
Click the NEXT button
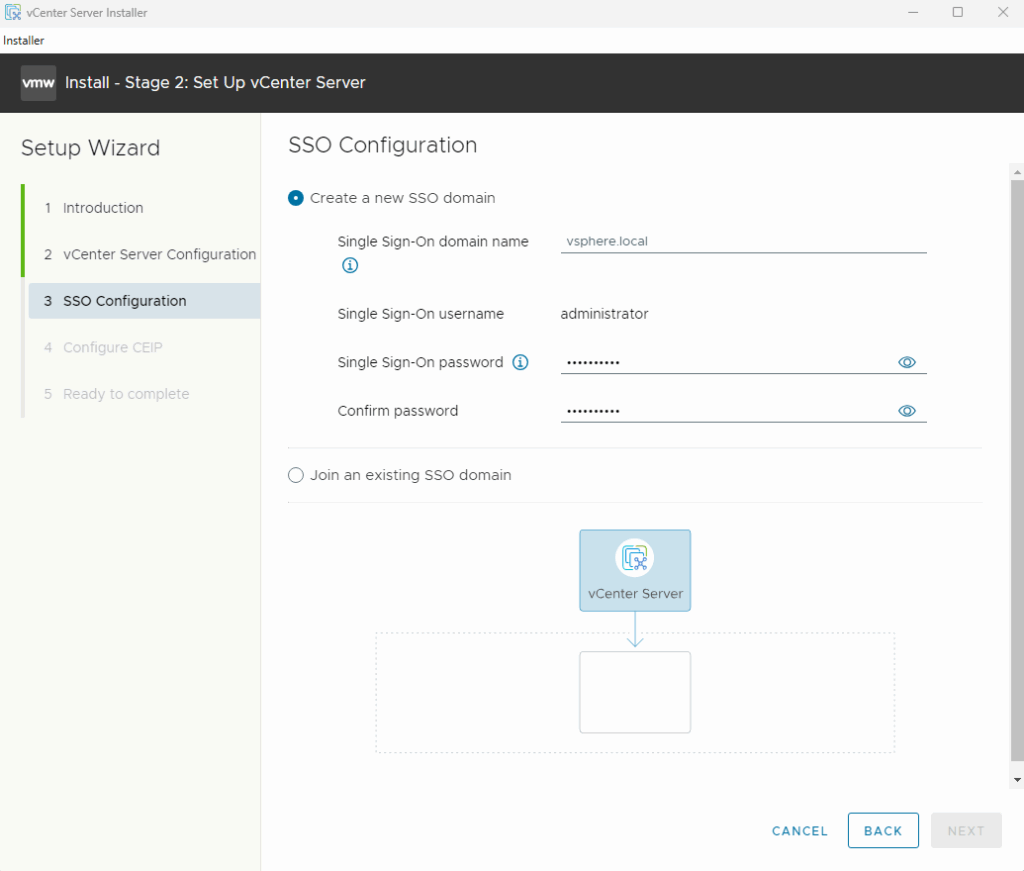(x=966, y=831)
